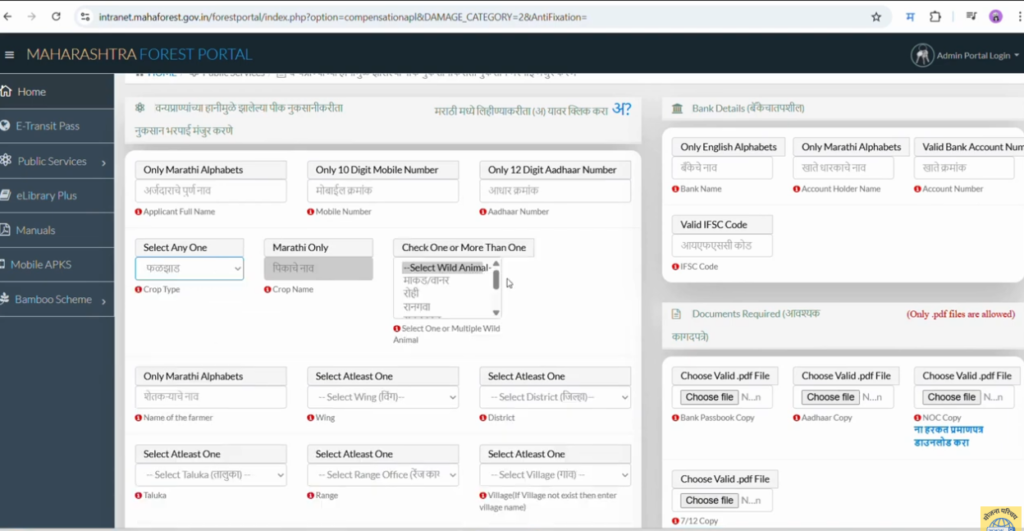The height and width of the screenshot is (531, 1024).
Task: Click the Home icon in sidebar
Action: [x=6, y=91]
